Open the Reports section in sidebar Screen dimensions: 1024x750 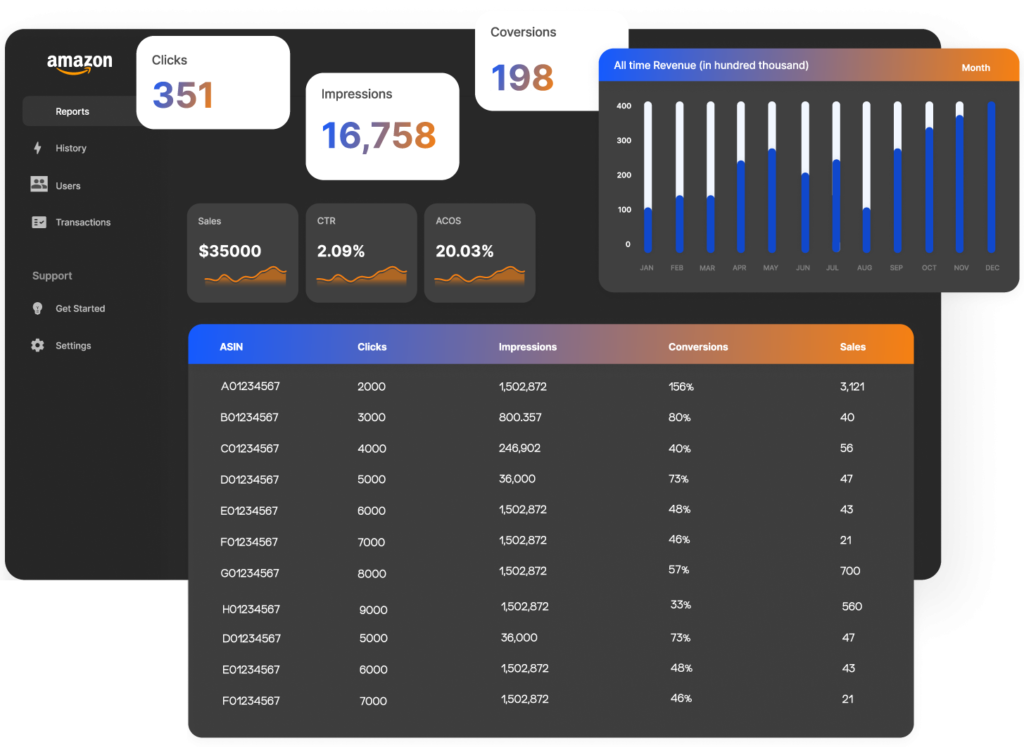(72, 112)
